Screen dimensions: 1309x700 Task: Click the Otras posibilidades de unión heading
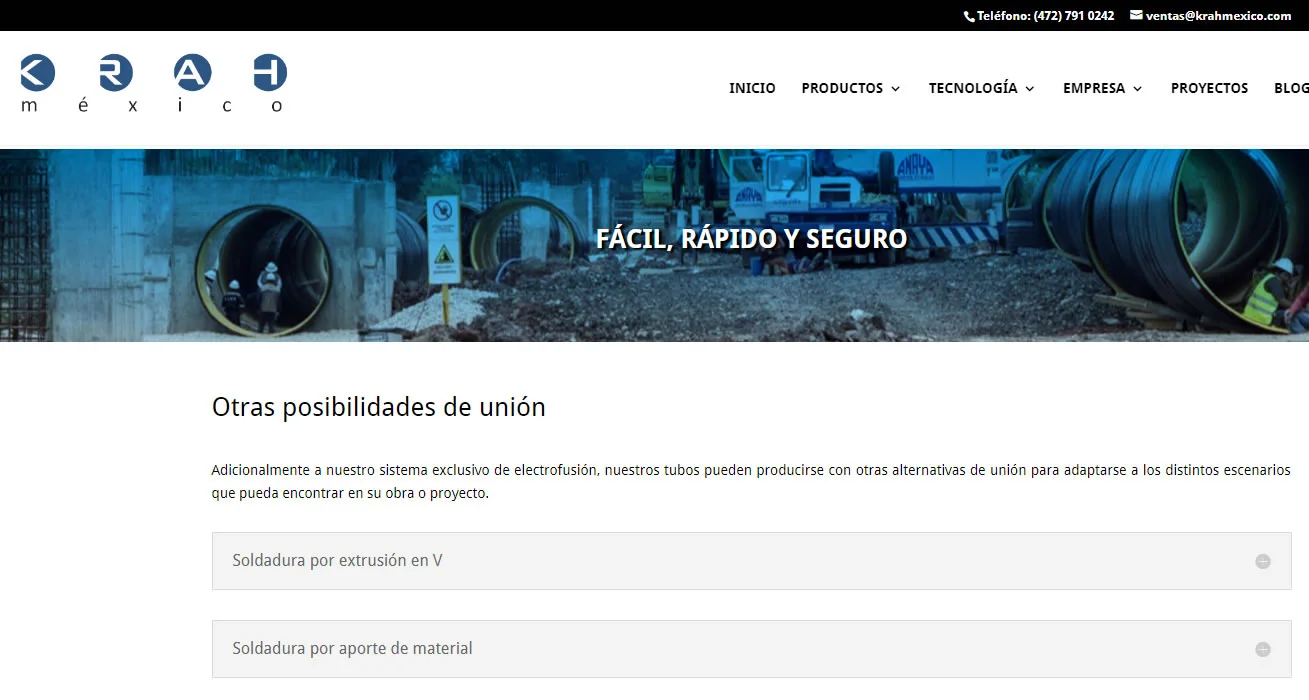pos(379,407)
